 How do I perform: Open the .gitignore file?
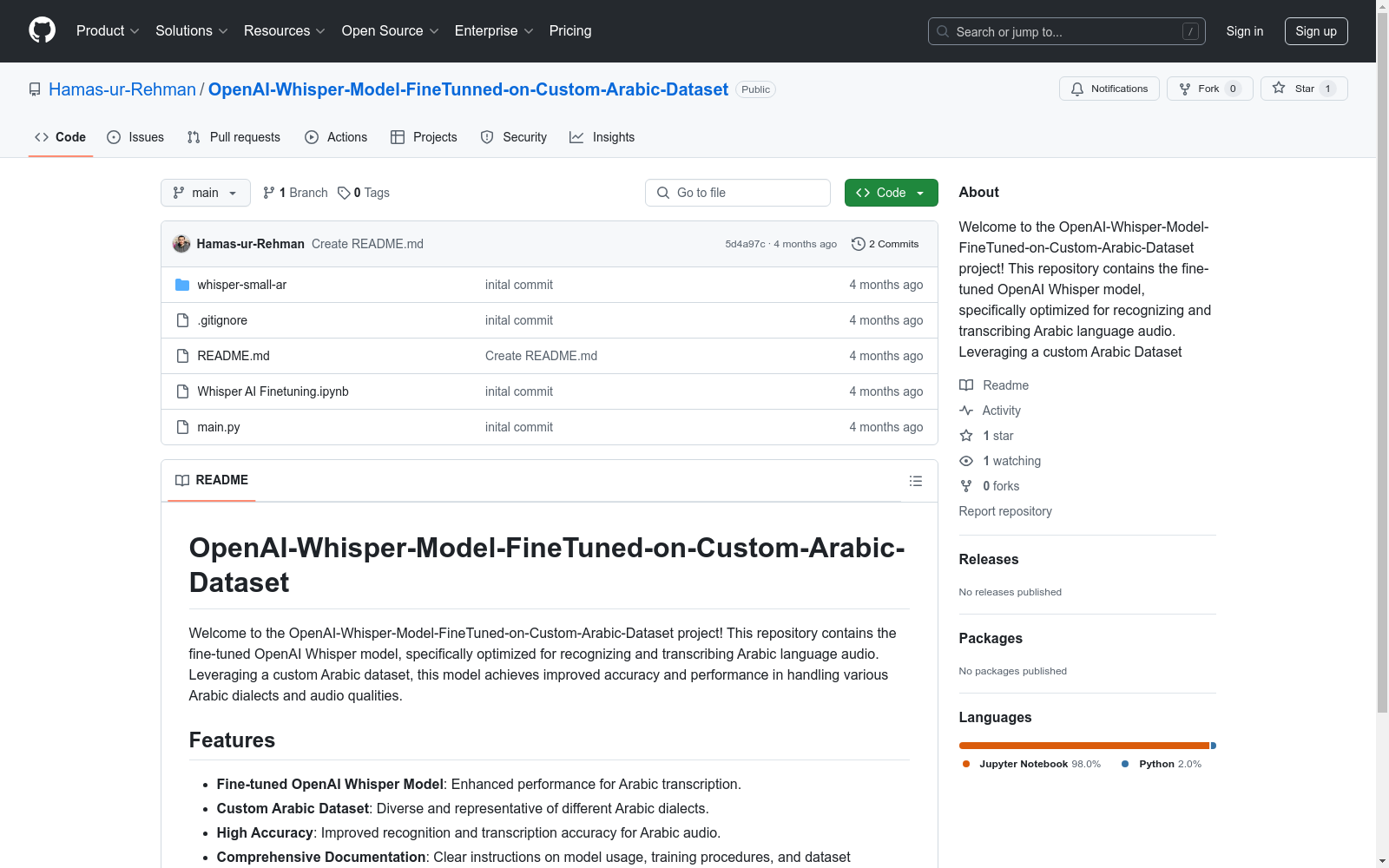click(x=222, y=320)
